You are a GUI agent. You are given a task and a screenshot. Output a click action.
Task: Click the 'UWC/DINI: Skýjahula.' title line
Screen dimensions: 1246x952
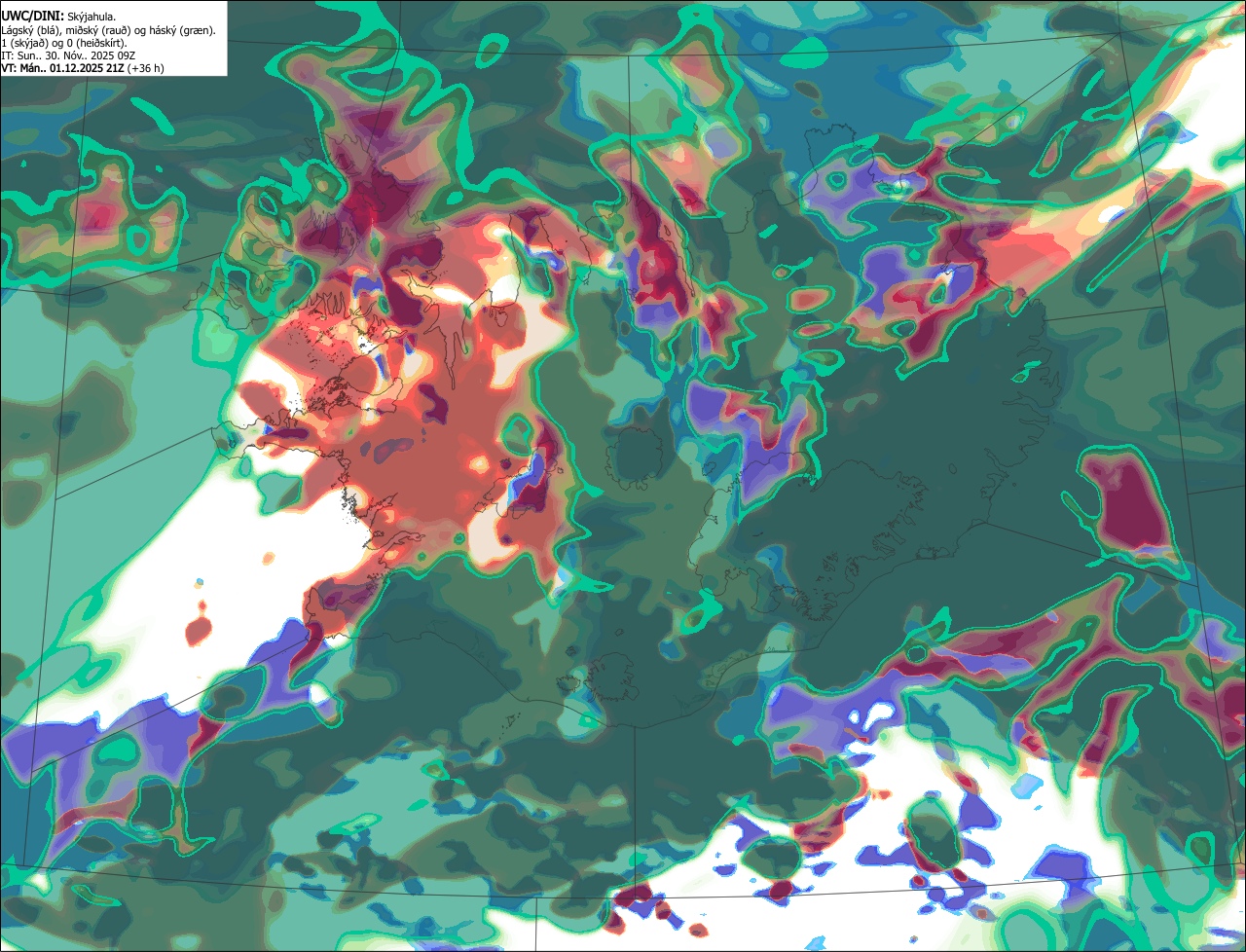point(59,17)
